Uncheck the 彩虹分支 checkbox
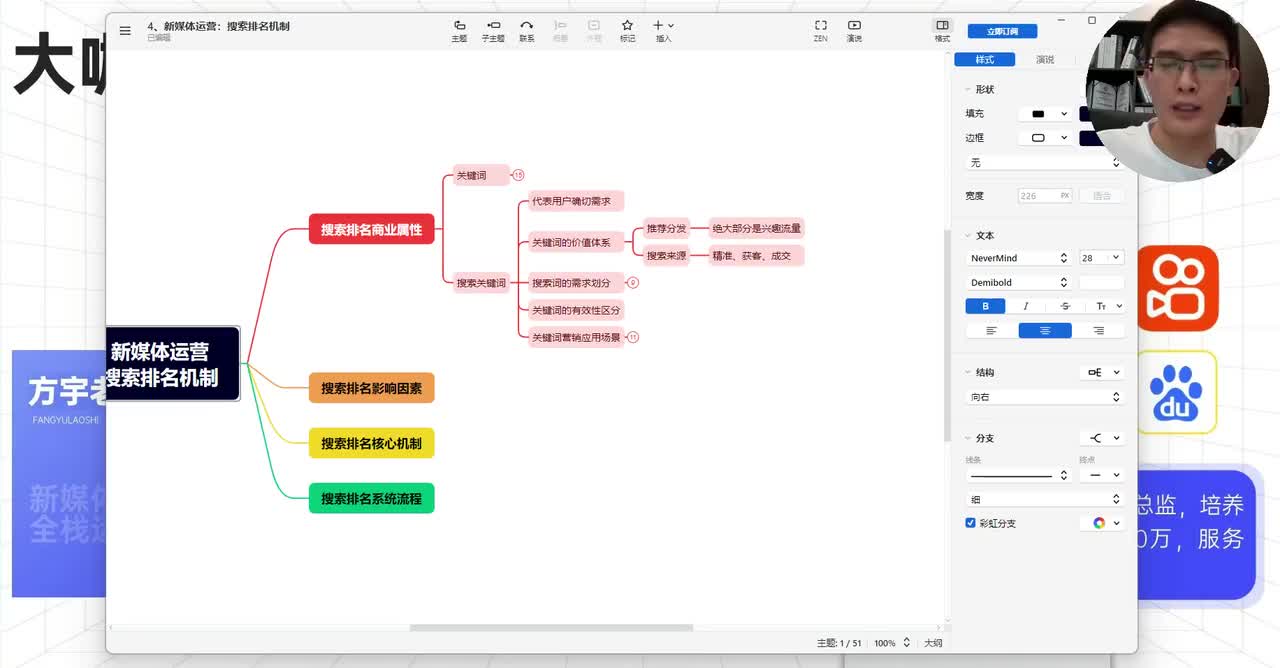1280x668 pixels. [970, 523]
